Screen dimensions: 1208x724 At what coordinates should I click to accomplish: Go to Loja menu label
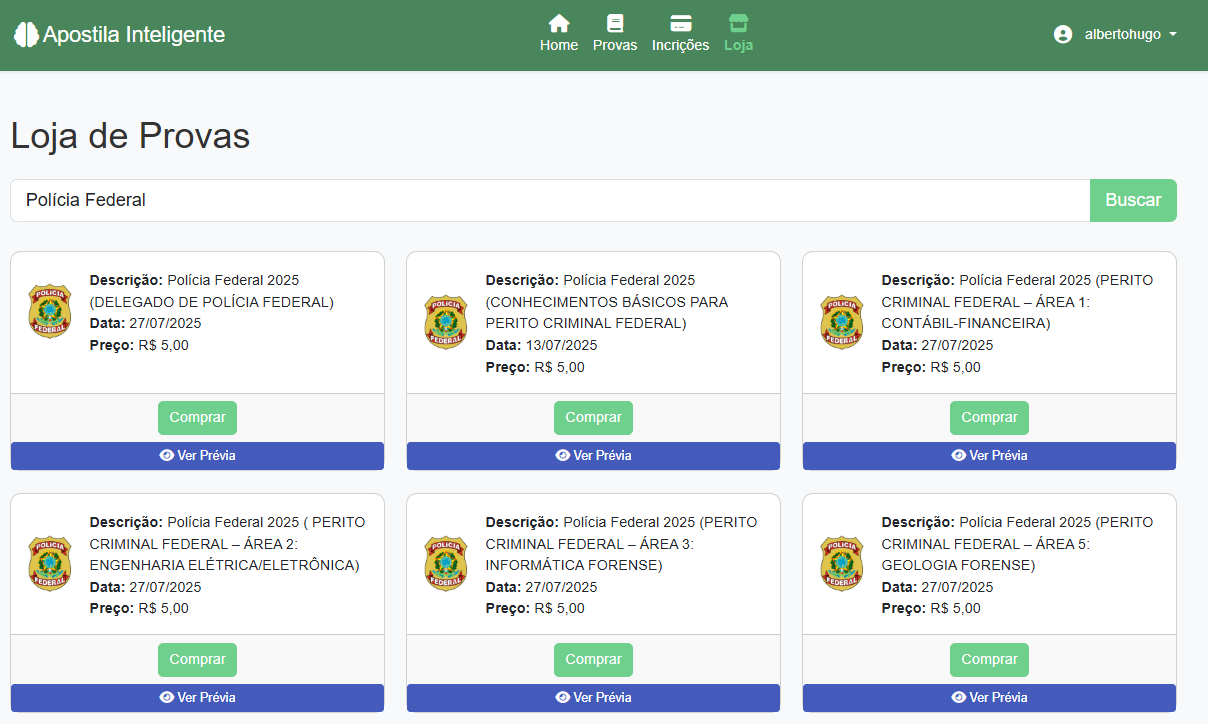click(x=738, y=45)
